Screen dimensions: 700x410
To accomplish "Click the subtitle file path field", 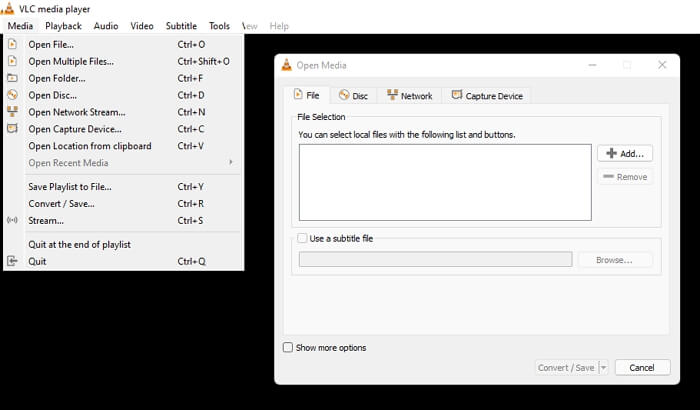I will (435, 259).
